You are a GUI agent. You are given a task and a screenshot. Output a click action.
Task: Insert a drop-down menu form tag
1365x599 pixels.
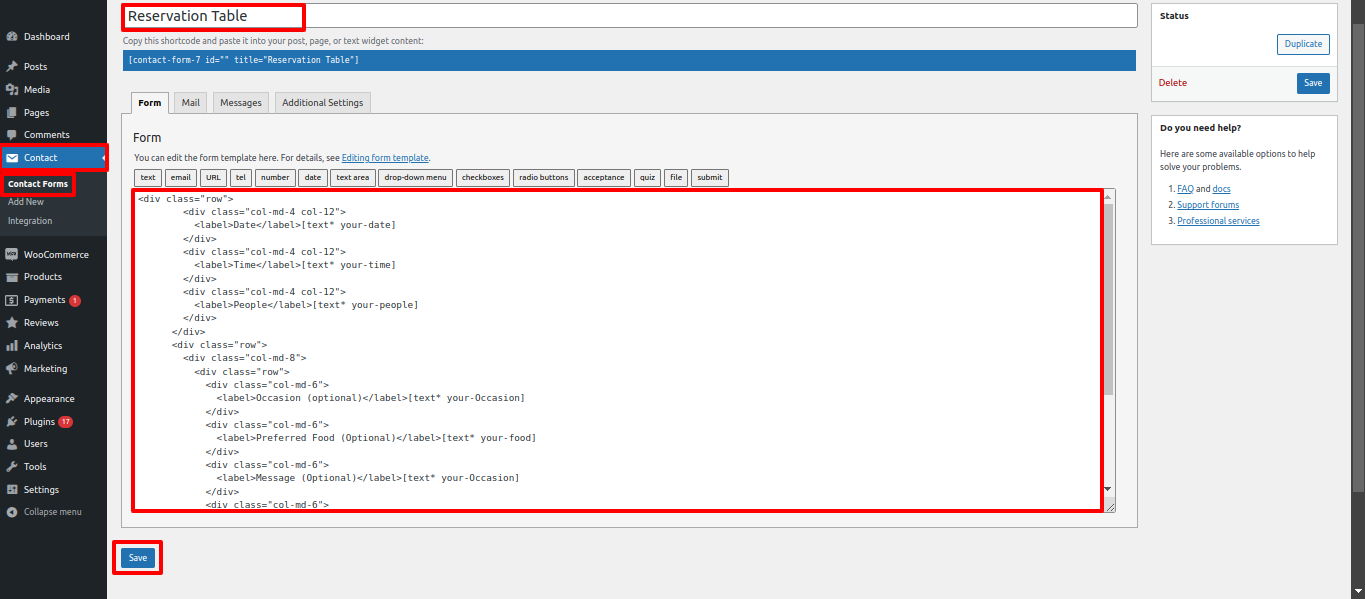pyautogui.click(x=415, y=178)
